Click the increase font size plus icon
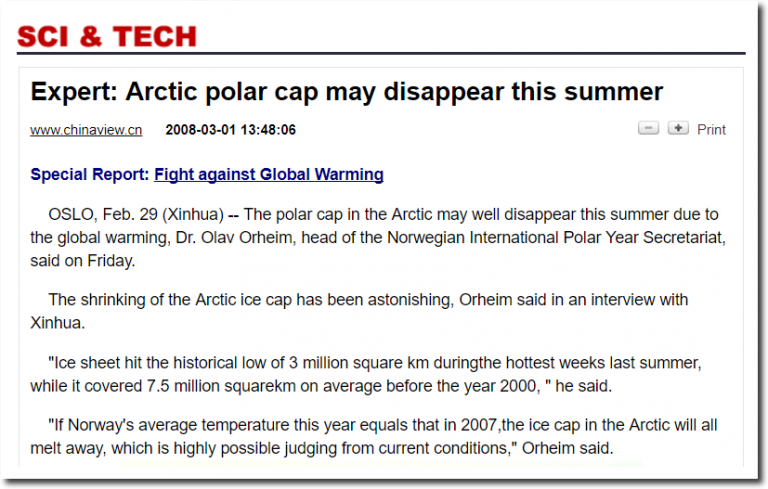 (x=678, y=128)
